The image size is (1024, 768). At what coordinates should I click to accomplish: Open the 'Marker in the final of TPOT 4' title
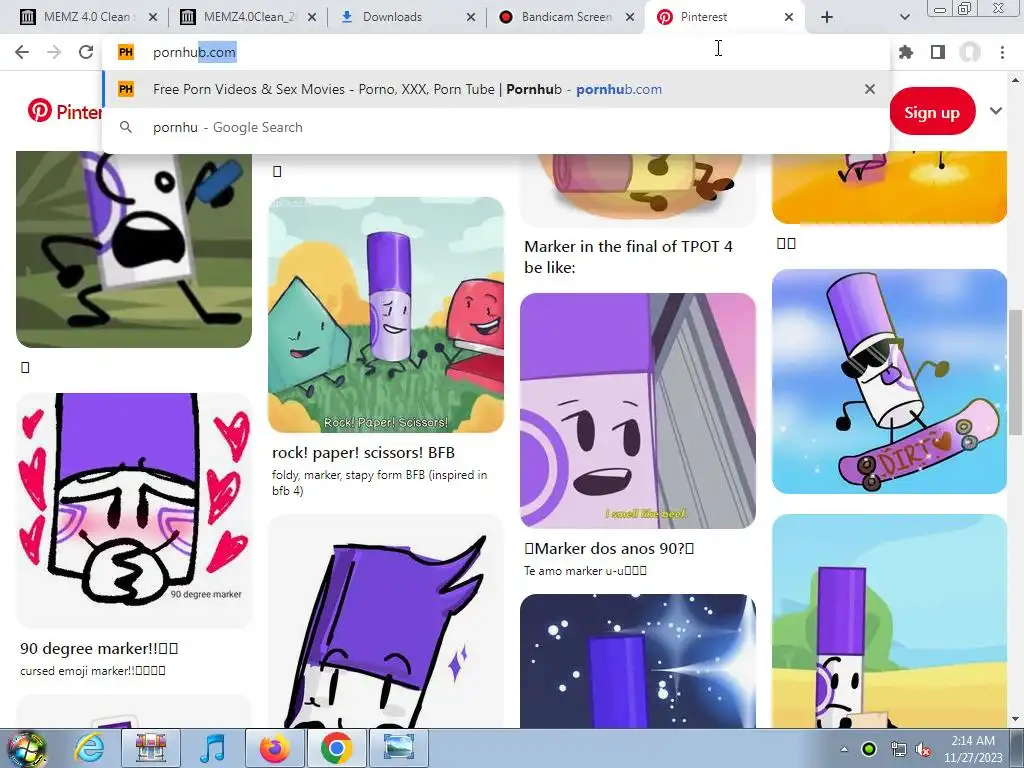coord(628,257)
